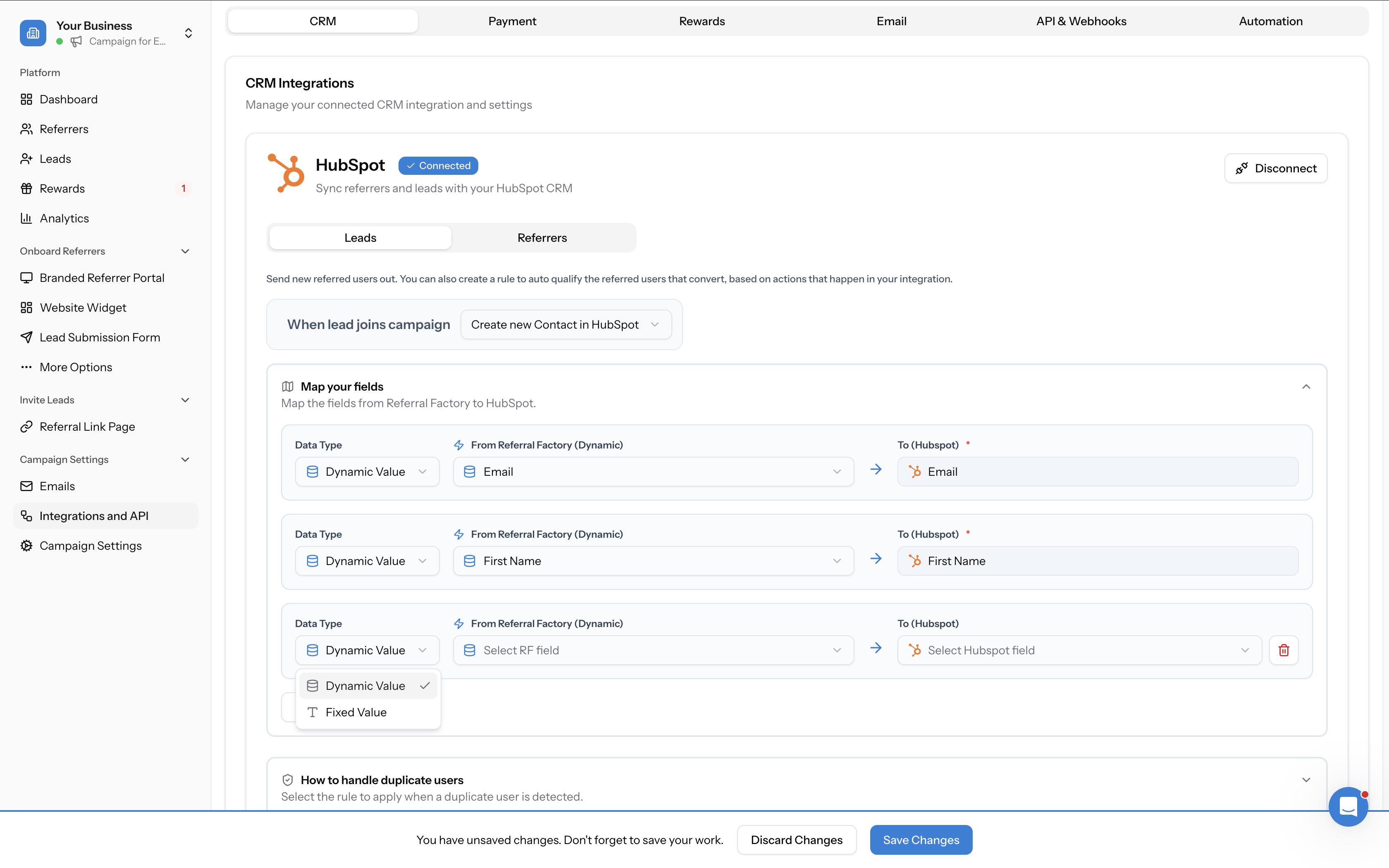
Task: Open the API & Webhooks tab
Action: click(1081, 21)
